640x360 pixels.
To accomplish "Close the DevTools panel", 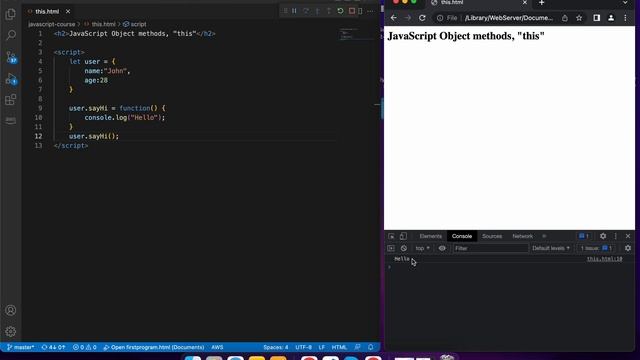I will point(628,236).
